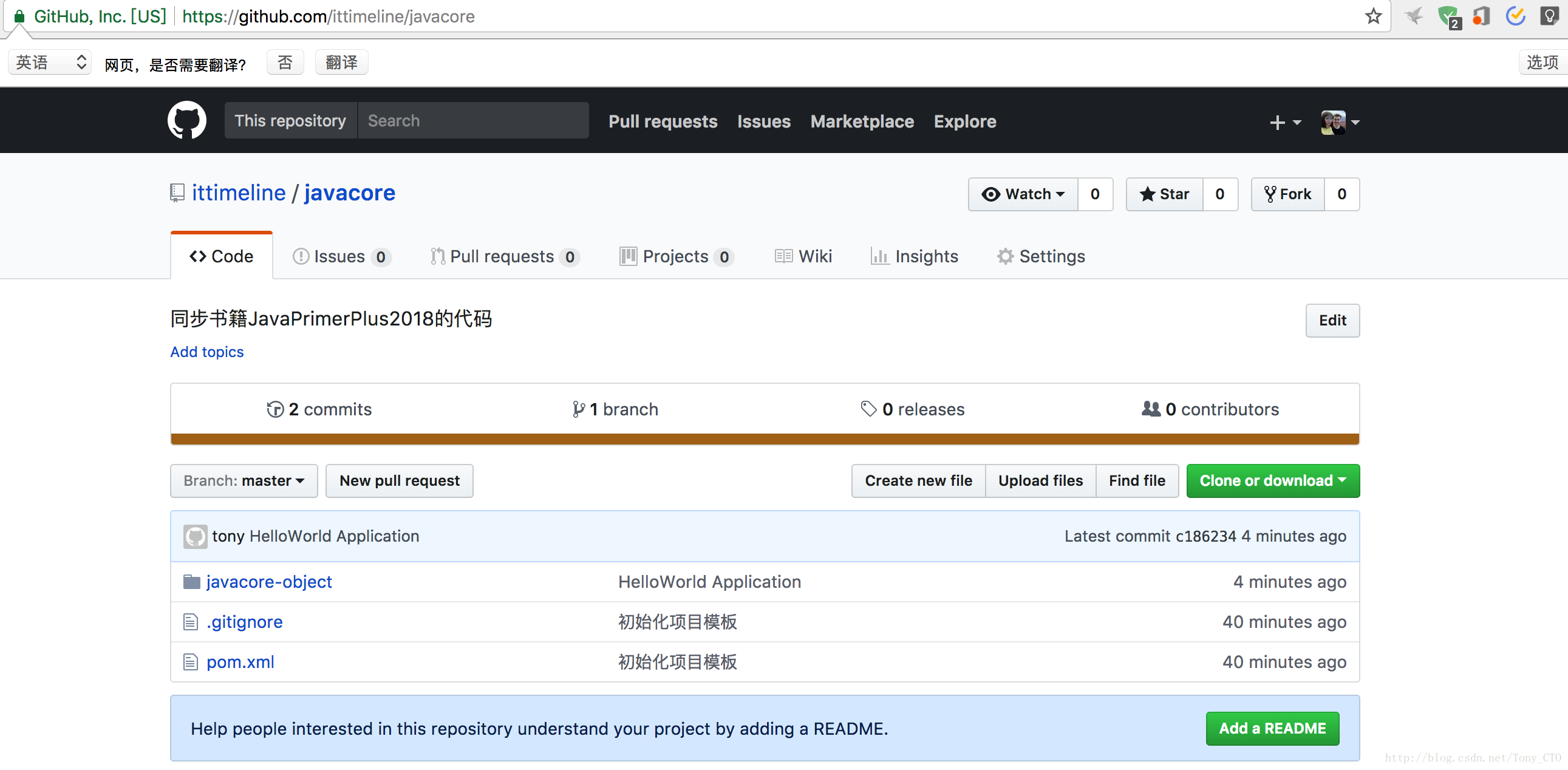
Task: Click the Search input field
Action: (473, 120)
